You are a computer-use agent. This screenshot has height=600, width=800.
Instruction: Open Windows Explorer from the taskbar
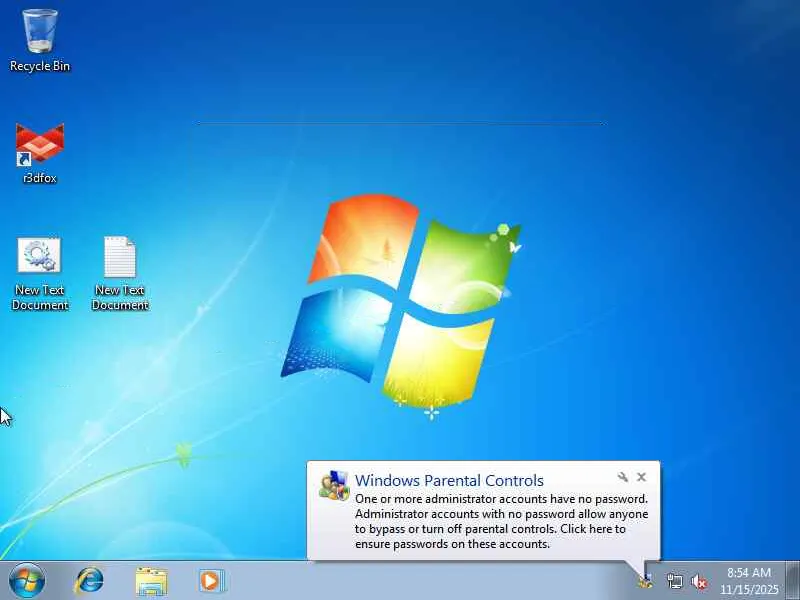(x=151, y=581)
